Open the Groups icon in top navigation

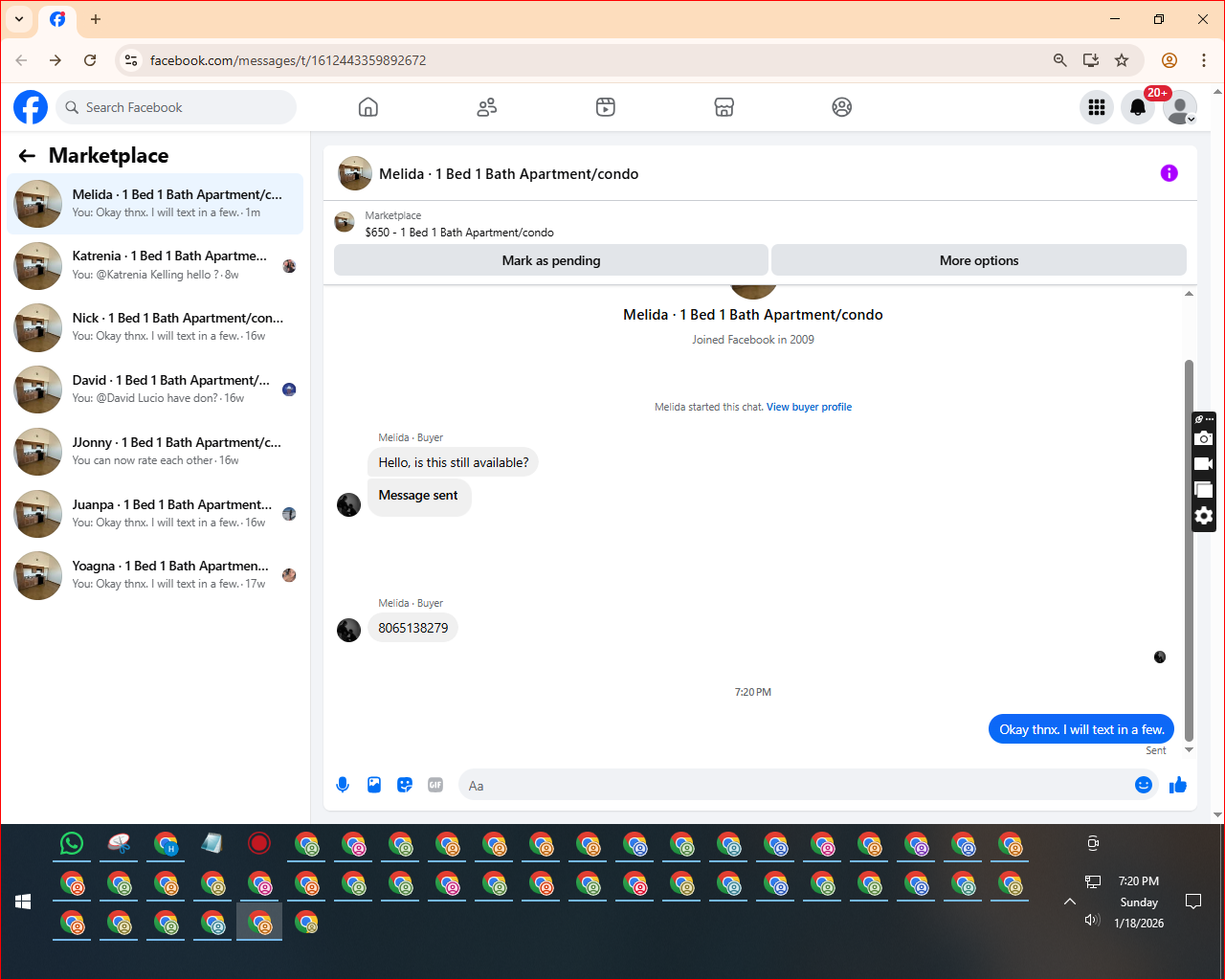842,107
